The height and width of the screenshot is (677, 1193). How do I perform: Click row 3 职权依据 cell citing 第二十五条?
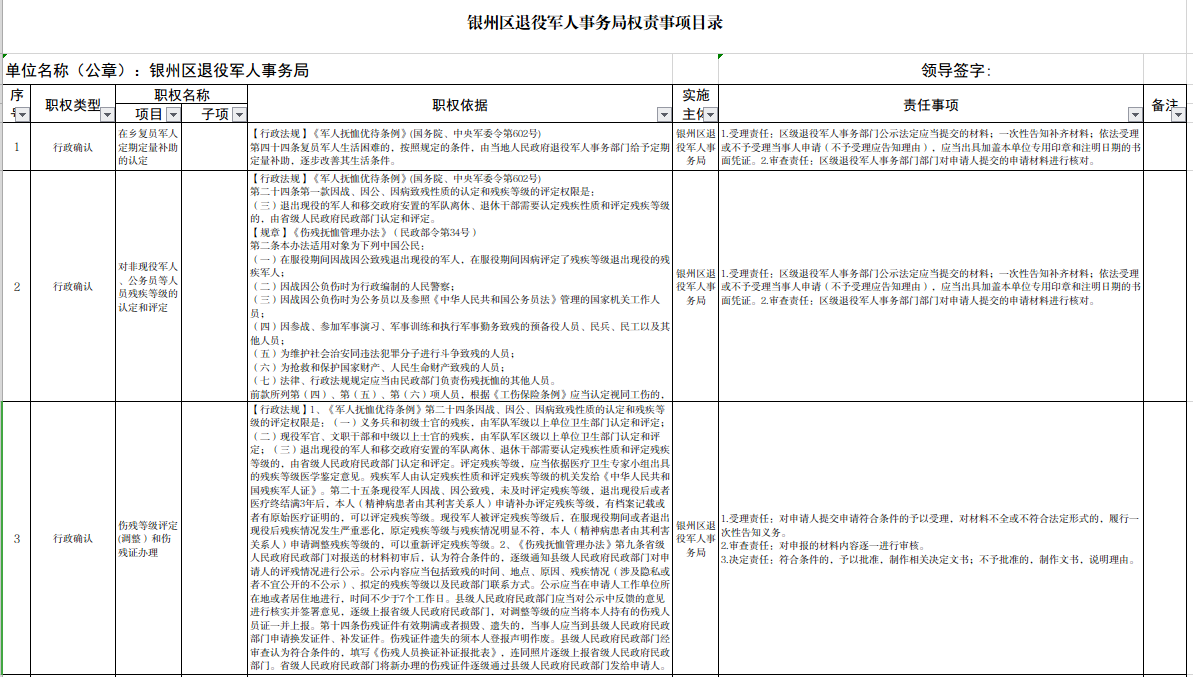[460, 539]
